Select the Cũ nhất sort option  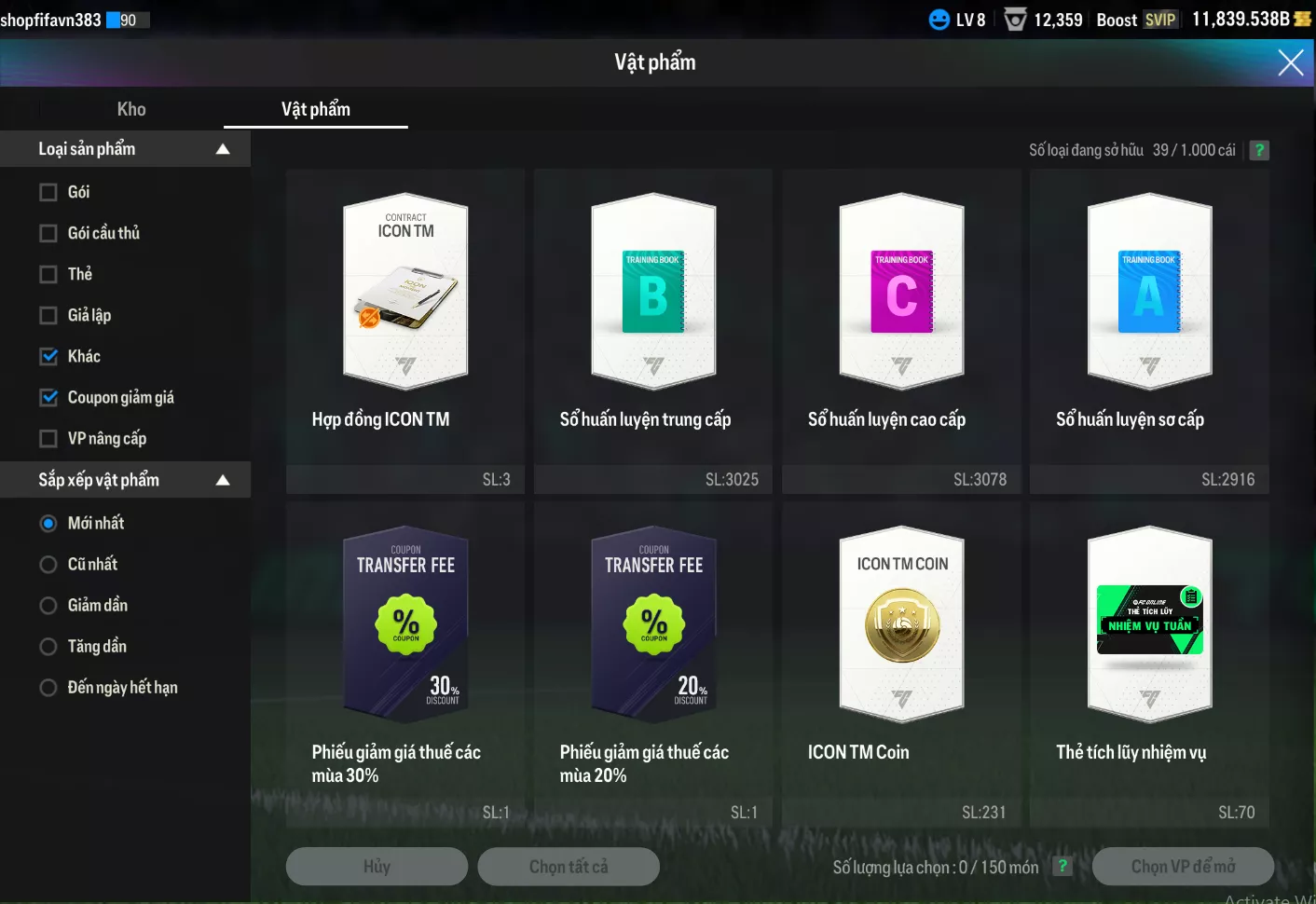pos(48,564)
